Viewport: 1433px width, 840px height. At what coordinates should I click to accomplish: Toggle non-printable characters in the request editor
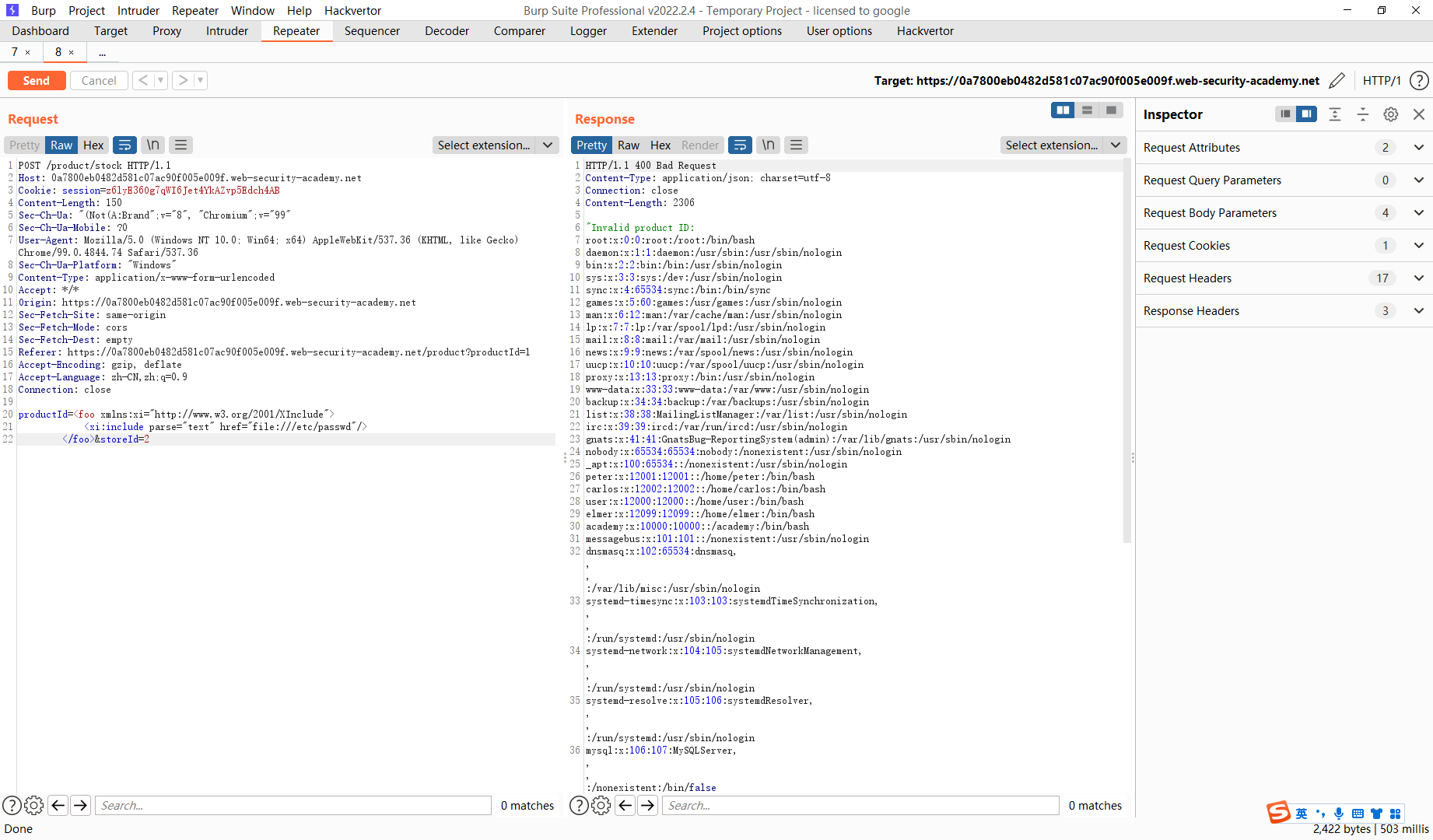(152, 145)
